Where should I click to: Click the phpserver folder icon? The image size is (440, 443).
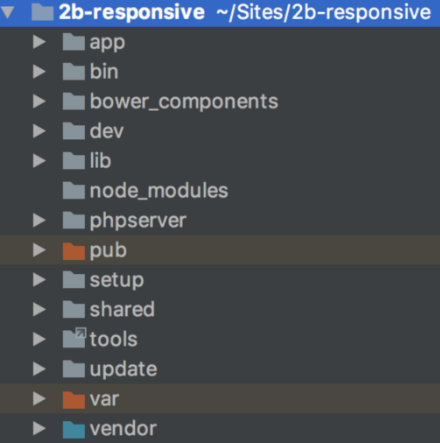(74, 221)
